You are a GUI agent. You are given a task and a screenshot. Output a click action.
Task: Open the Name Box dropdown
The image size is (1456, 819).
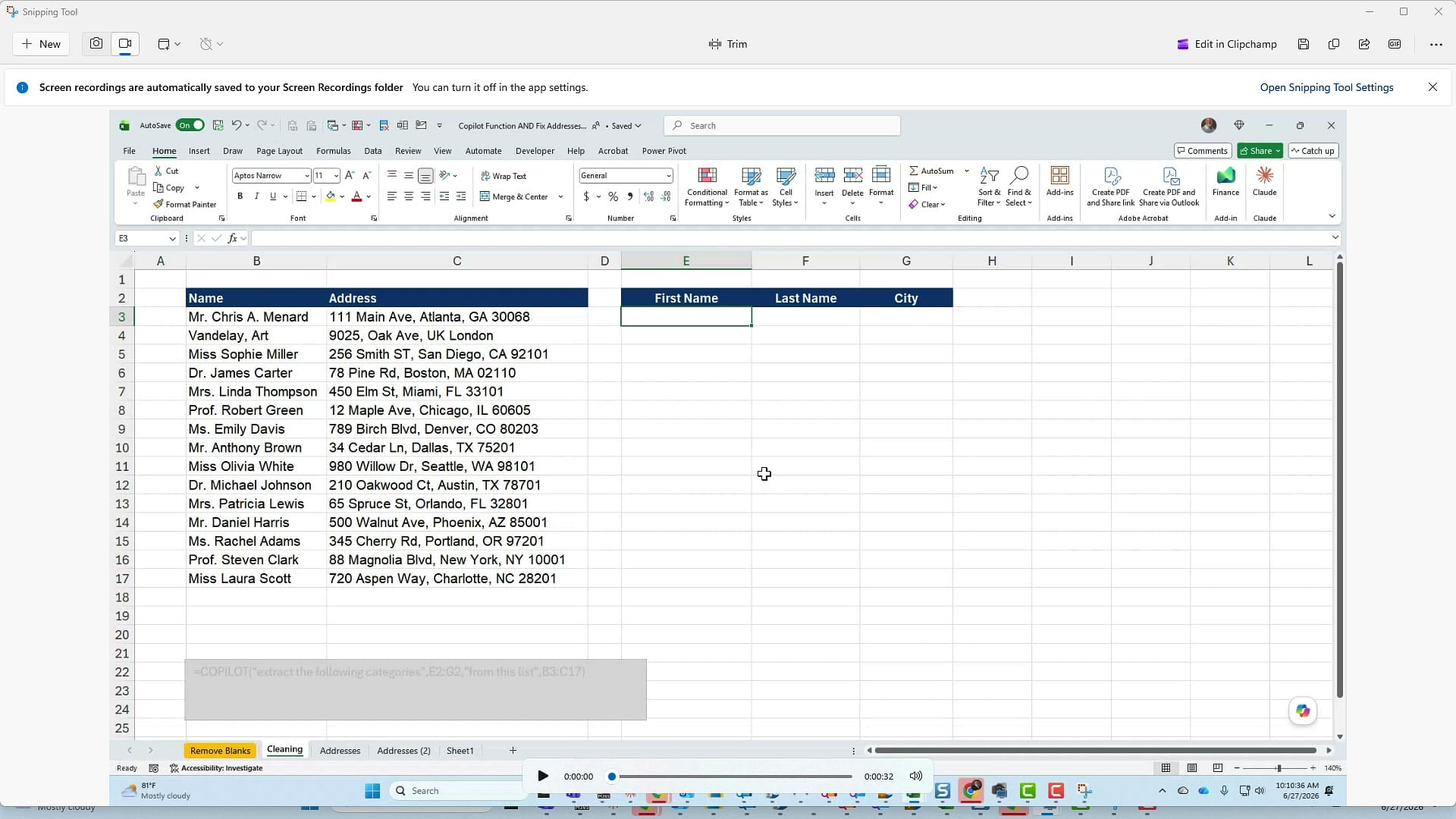[x=172, y=239]
